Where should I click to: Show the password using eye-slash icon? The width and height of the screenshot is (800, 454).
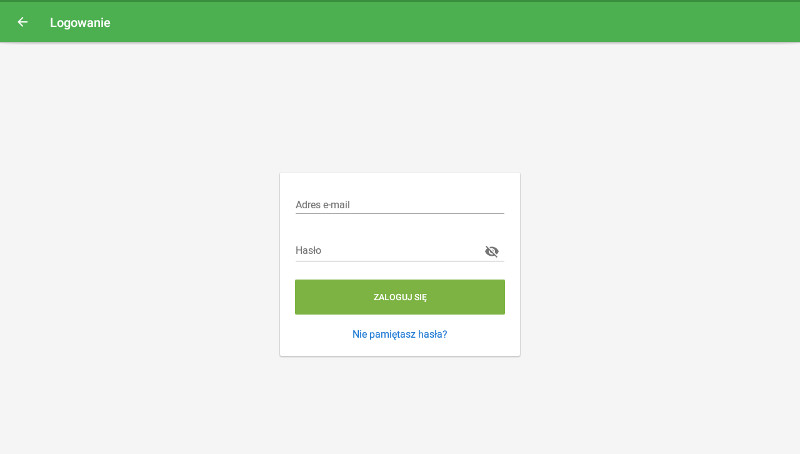pyautogui.click(x=491, y=251)
